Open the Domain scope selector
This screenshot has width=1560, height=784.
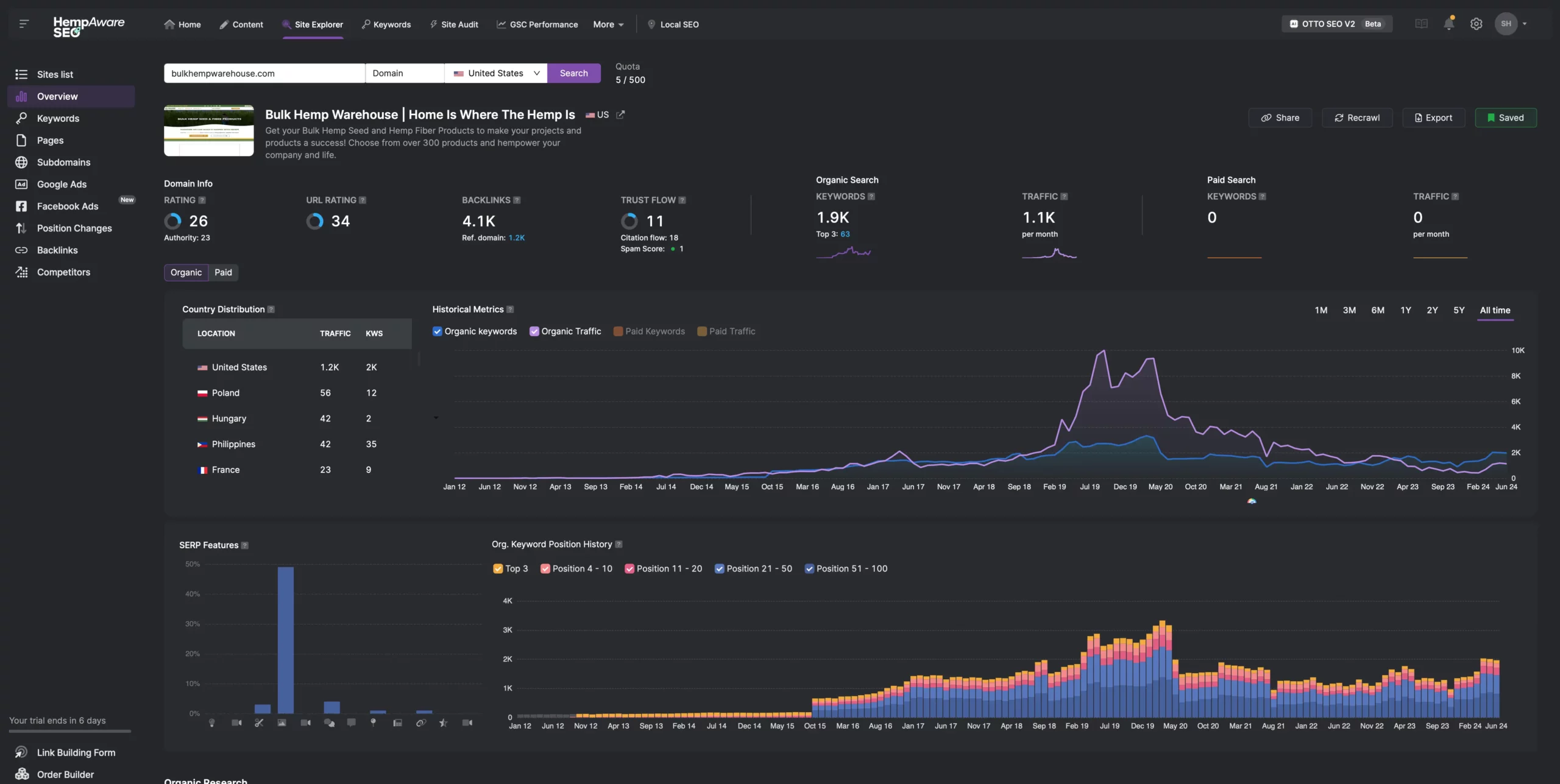pyautogui.click(x=405, y=73)
